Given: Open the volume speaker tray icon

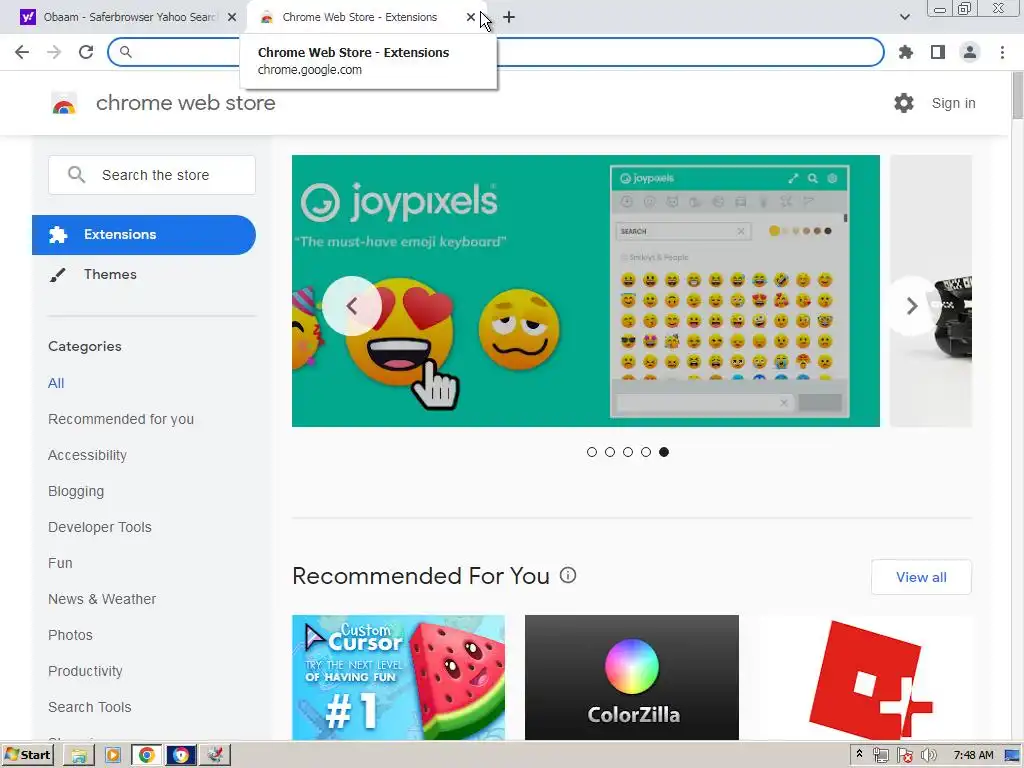Looking at the screenshot, I should pyautogui.click(x=928, y=756).
